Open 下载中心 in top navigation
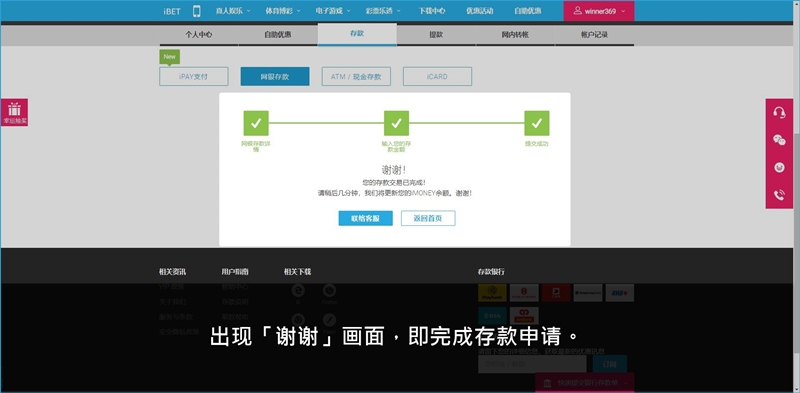The image size is (800, 393). 432,11
